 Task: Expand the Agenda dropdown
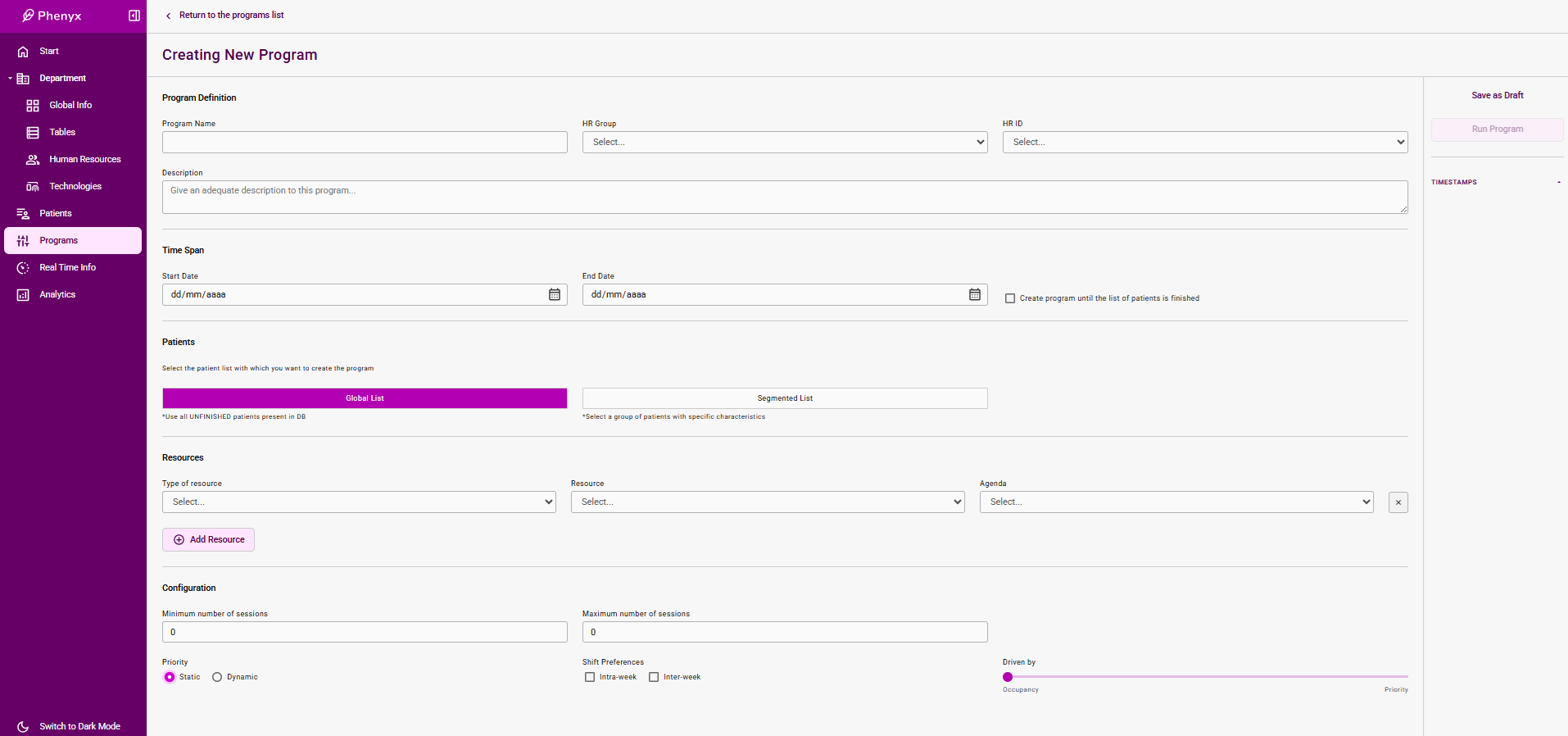pyautogui.click(x=1176, y=502)
